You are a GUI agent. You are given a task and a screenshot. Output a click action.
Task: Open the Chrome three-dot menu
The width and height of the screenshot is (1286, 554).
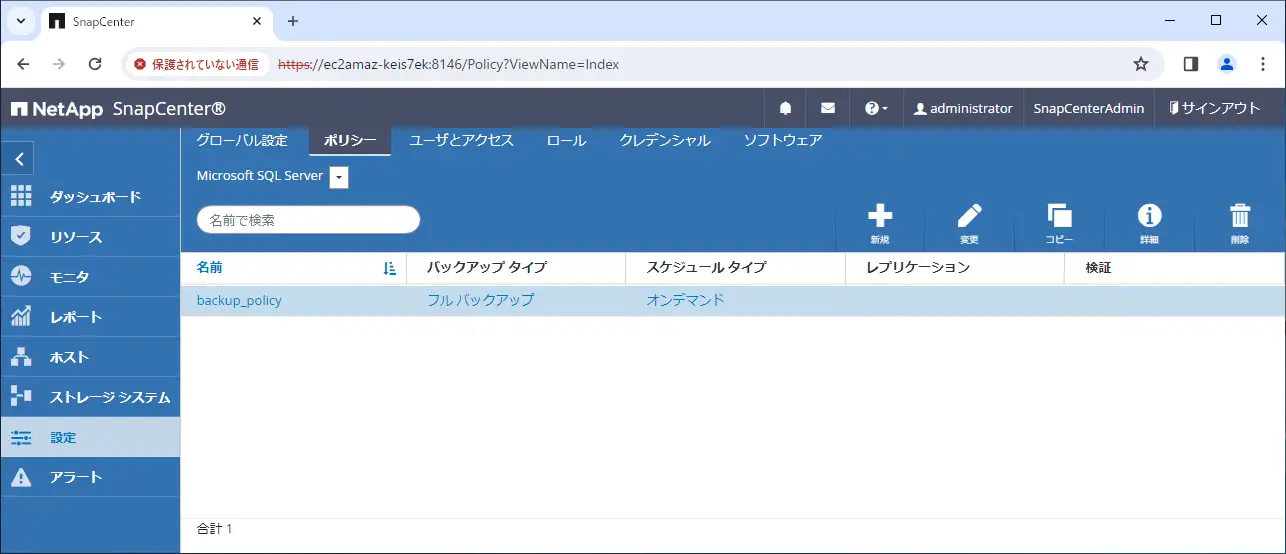coord(1262,64)
